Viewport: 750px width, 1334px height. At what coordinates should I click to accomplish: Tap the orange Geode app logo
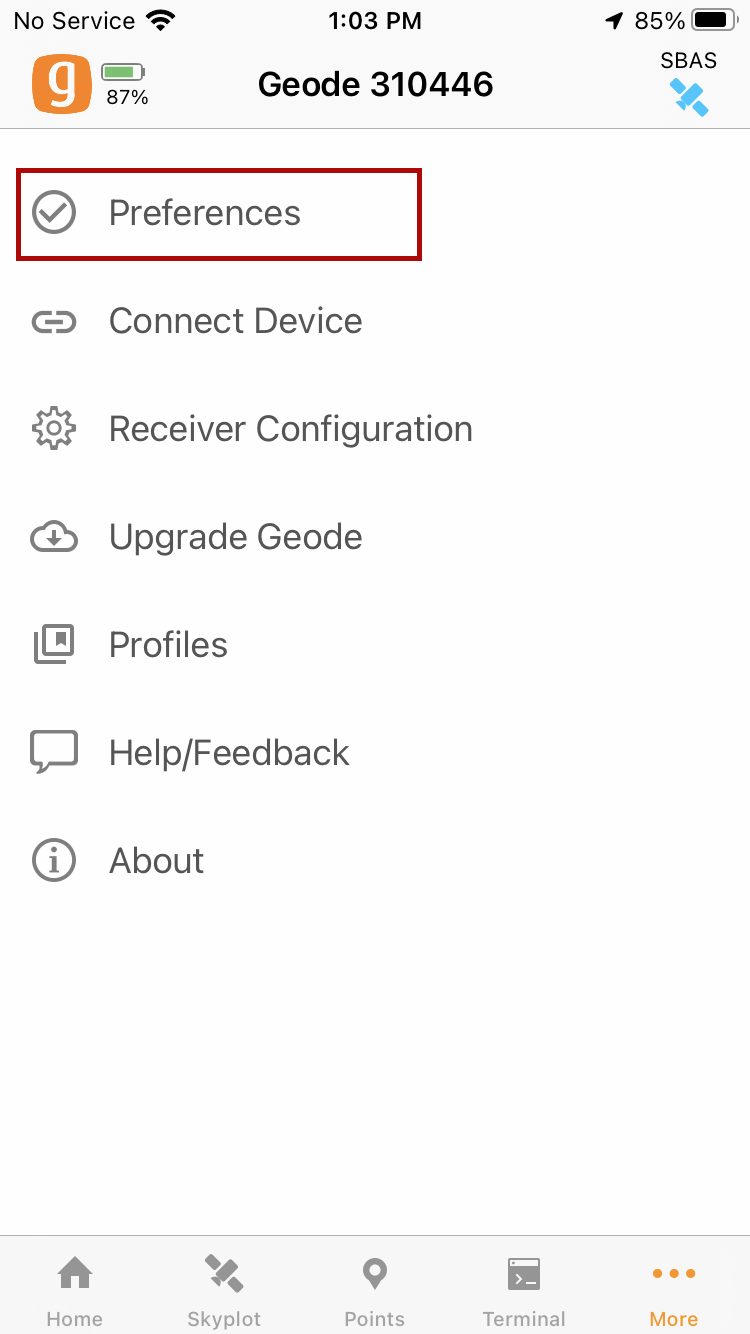pos(61,84)
